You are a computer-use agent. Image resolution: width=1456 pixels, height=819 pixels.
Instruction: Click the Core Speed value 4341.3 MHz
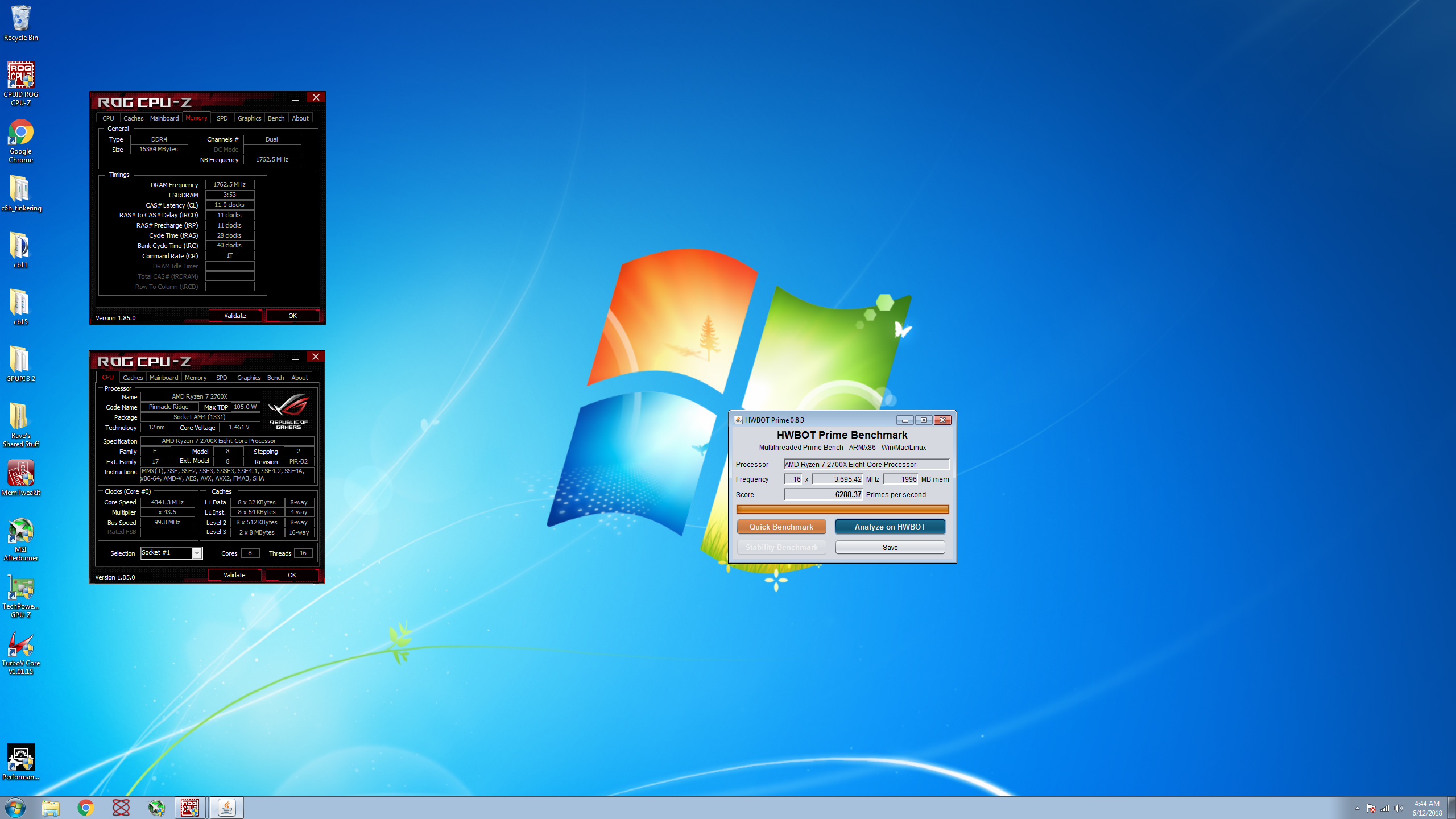tap(167, 502)
